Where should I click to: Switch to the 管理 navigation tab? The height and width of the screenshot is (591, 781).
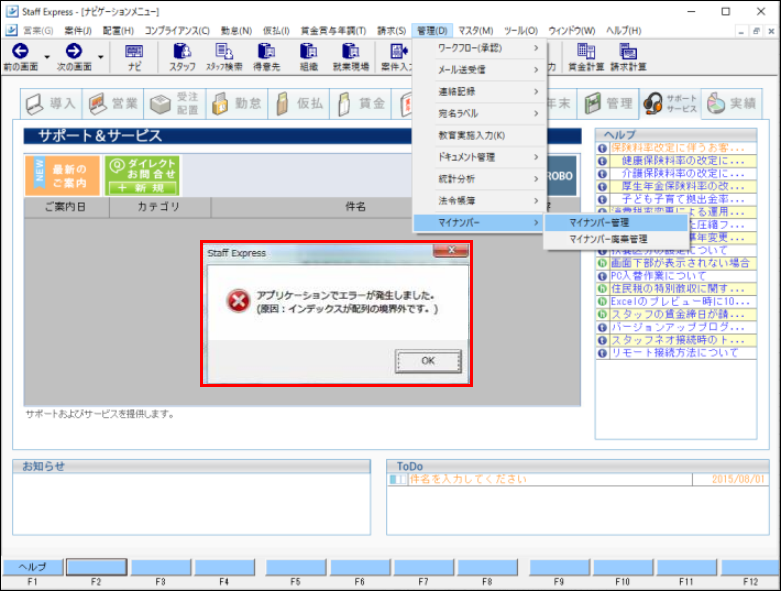608,104
